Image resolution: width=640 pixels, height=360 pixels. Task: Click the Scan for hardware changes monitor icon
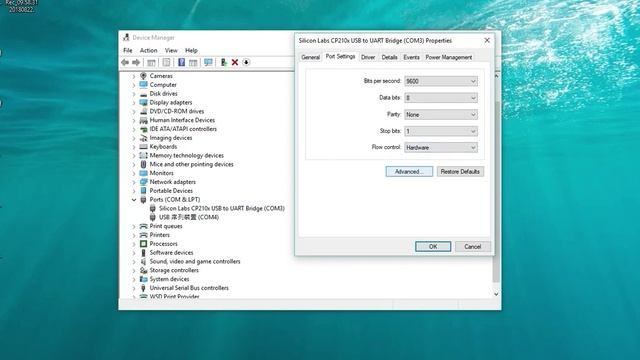click(208, 62)
